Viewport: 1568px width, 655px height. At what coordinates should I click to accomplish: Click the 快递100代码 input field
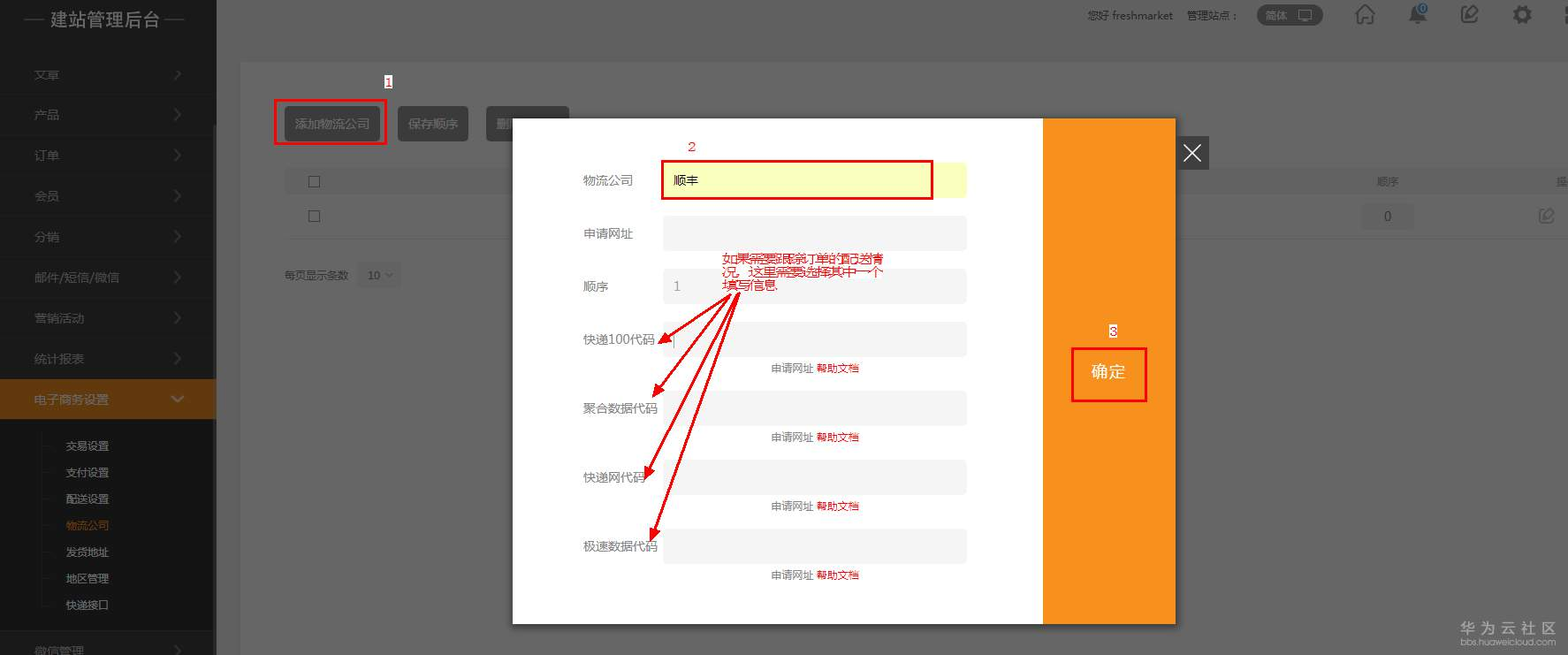pos(815,339)
